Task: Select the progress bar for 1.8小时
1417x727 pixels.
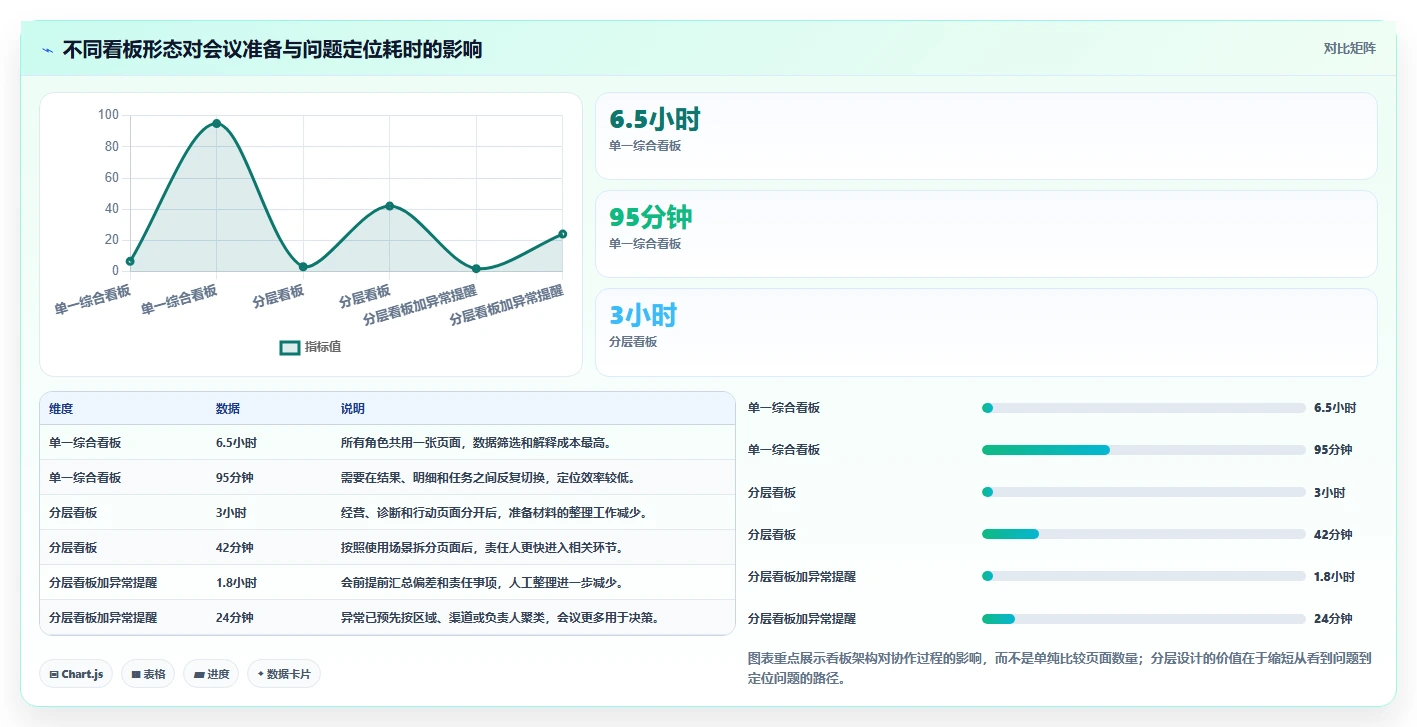Action: point(1144,576)
